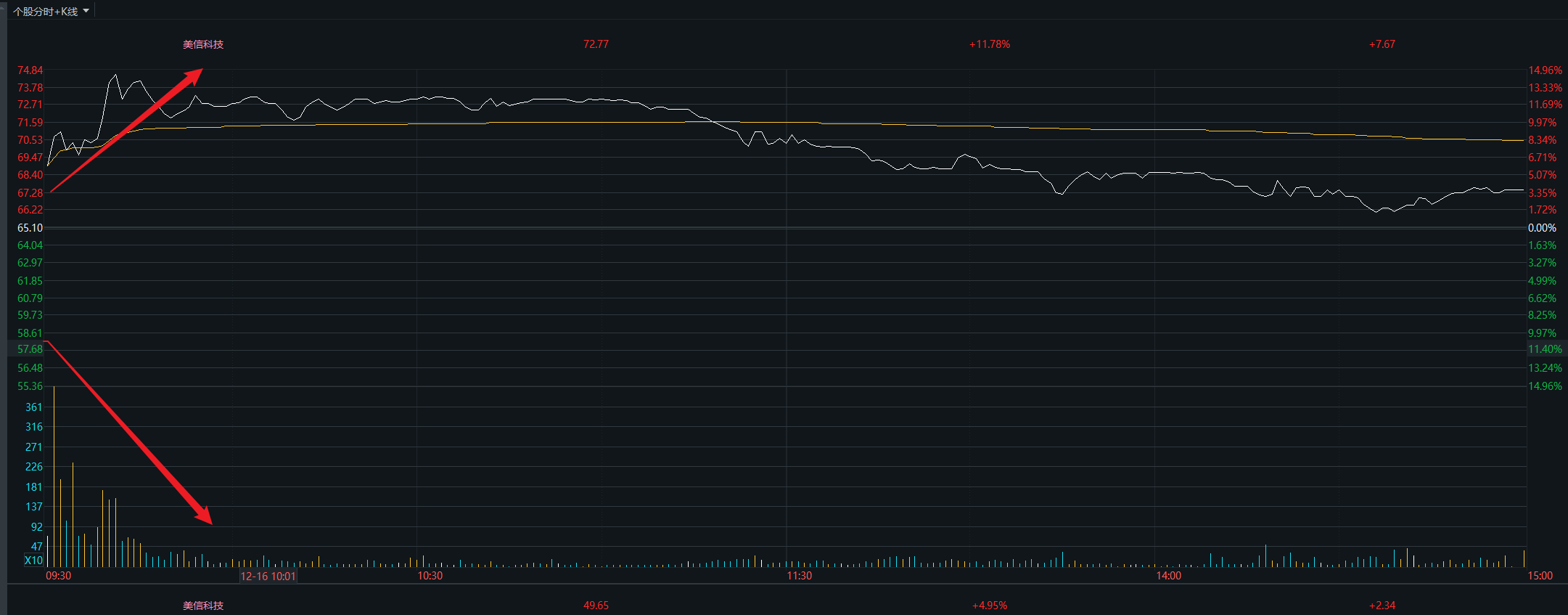Click the small triangle beside 个股分时+K线
This screenshot has height=615, width=1568.
point(86,11)
